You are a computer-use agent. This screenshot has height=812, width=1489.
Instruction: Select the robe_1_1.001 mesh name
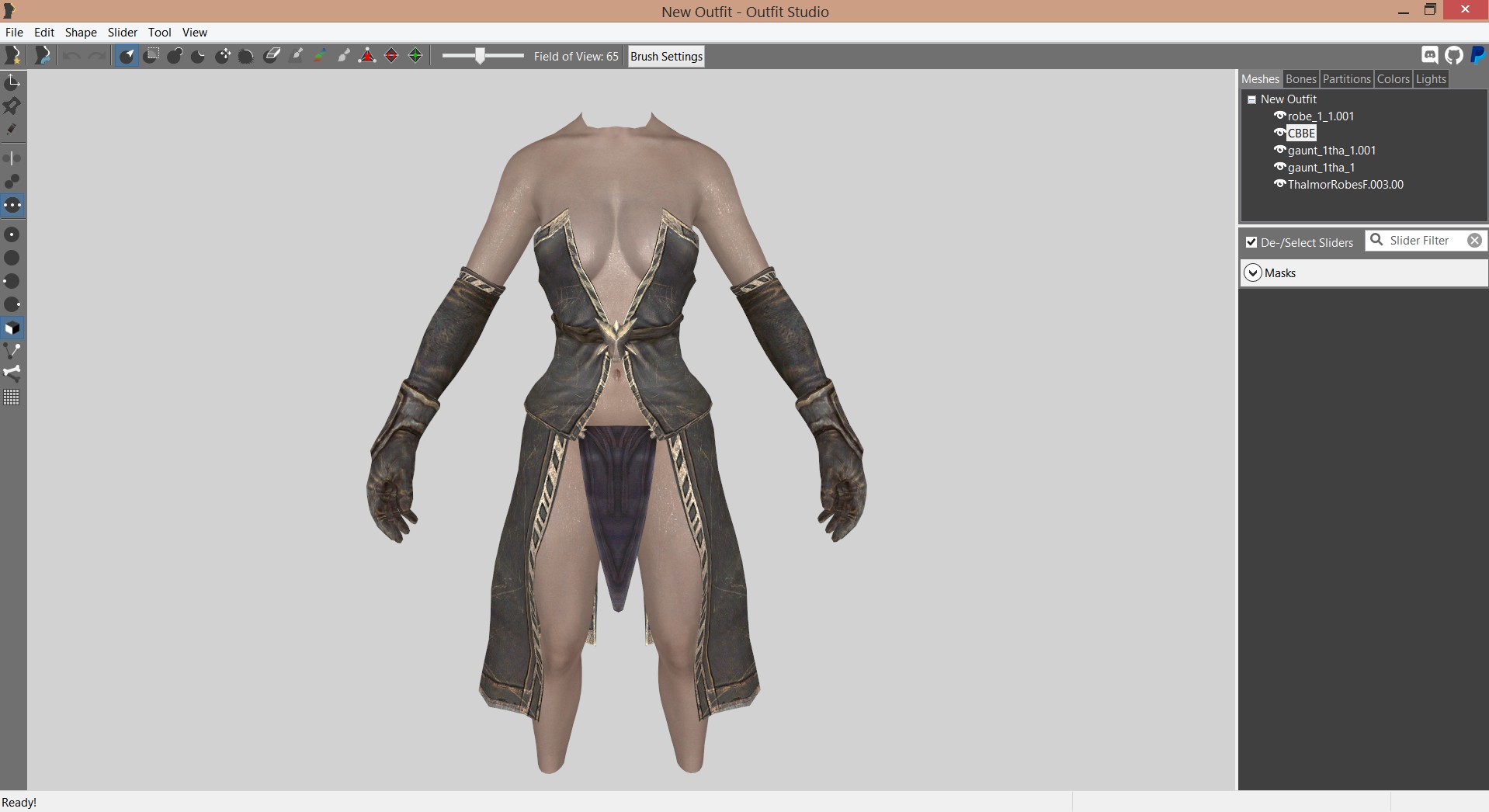click(x=1321, y=116)
